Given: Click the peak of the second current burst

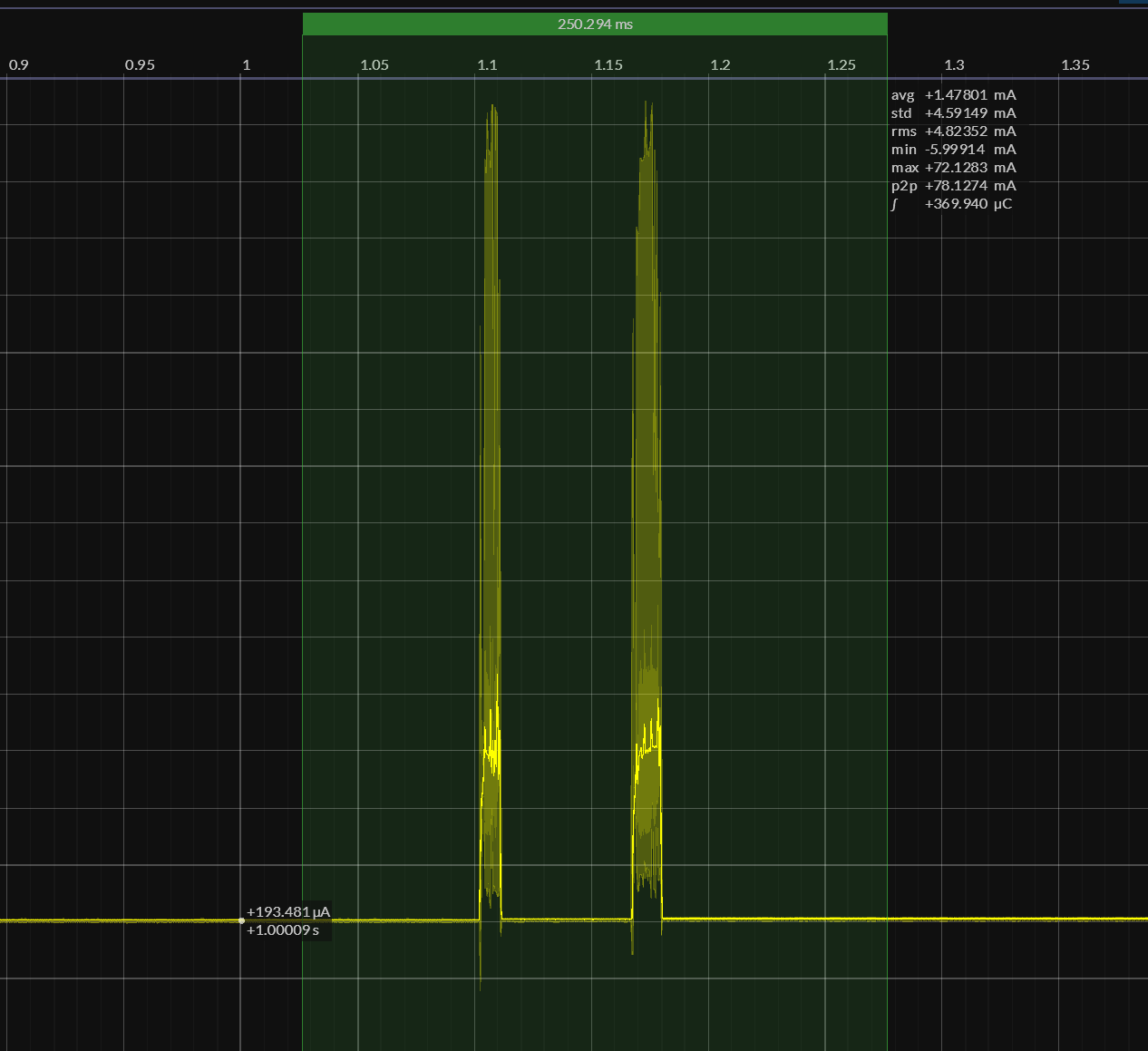Looking at the screenshot, I should (x=649, y=103).
